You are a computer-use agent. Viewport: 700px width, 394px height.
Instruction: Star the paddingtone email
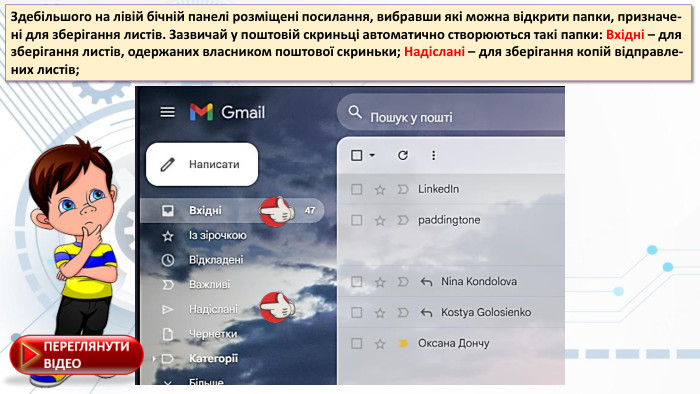coord(380,220)
